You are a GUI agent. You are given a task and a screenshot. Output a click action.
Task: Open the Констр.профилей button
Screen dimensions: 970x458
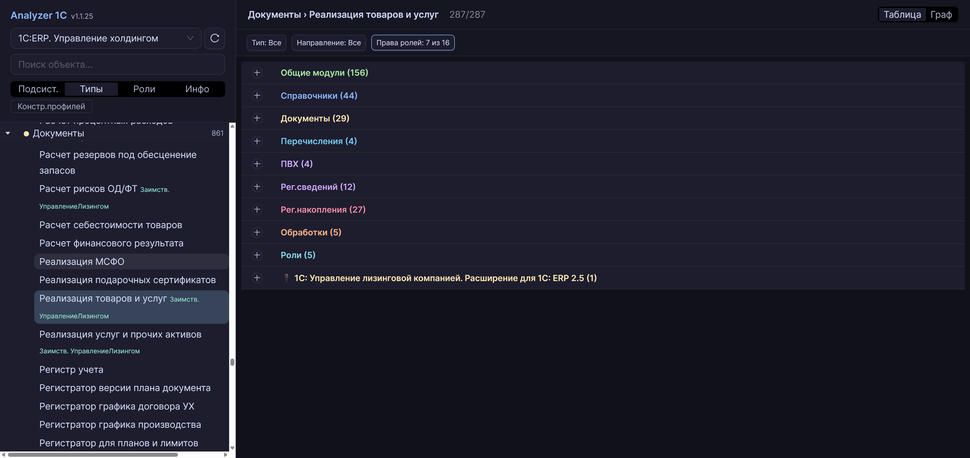point(51,106)
